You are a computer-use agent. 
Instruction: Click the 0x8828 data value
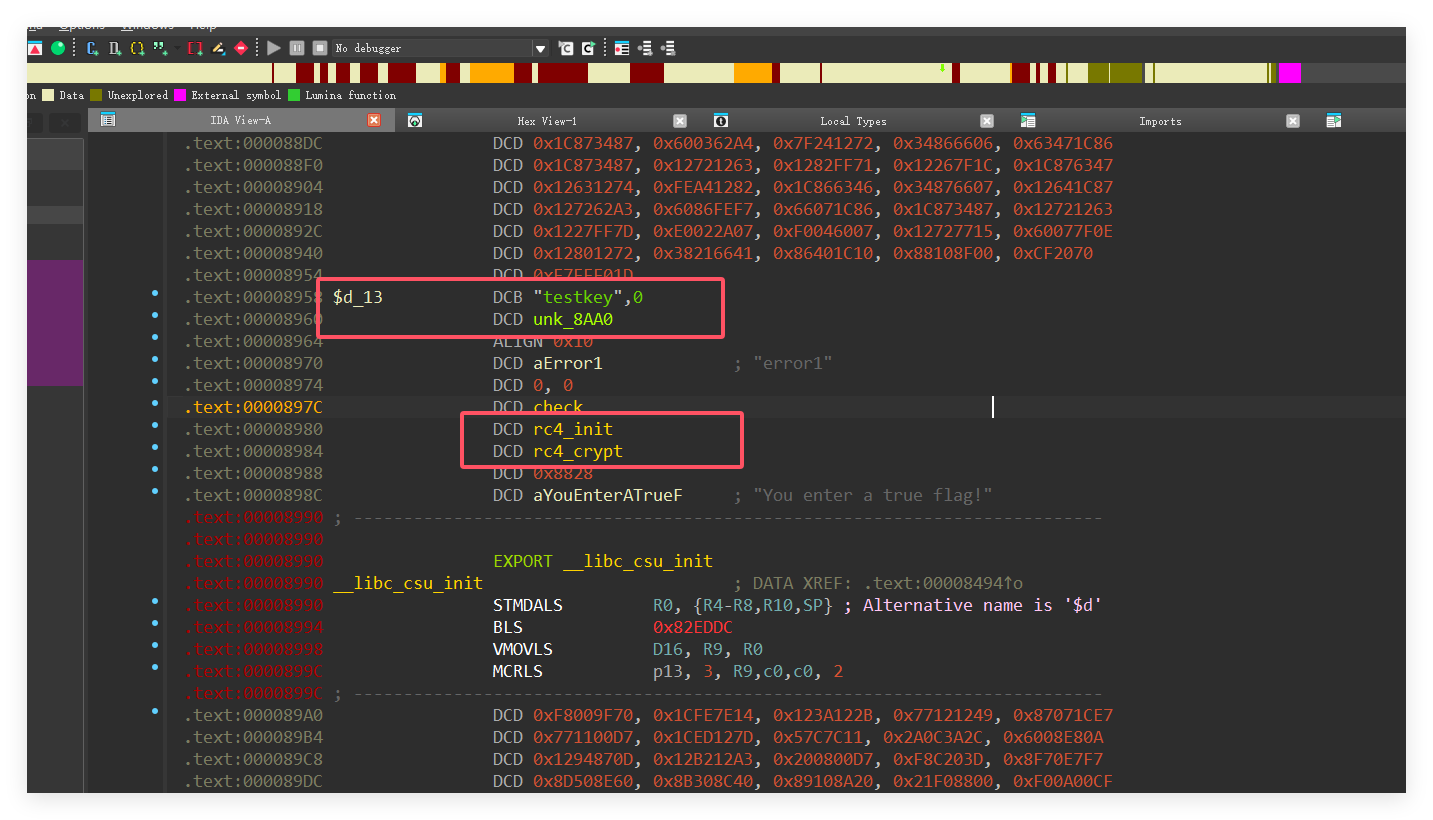tap(563, 473)
